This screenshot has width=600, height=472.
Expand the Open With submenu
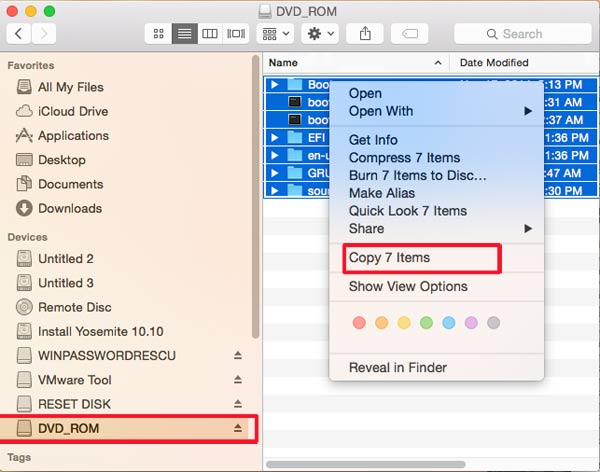click(436, 111)
